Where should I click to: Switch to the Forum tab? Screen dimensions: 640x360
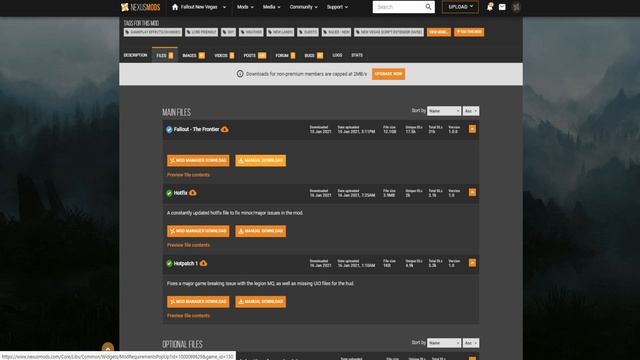point(285,55)
